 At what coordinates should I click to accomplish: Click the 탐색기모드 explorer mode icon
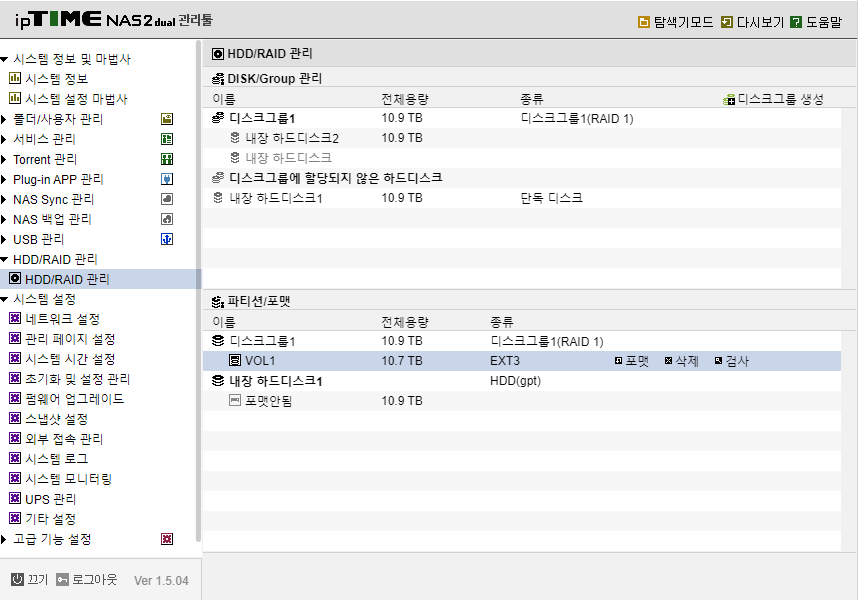pyautogui.click(x=644, y=22)
